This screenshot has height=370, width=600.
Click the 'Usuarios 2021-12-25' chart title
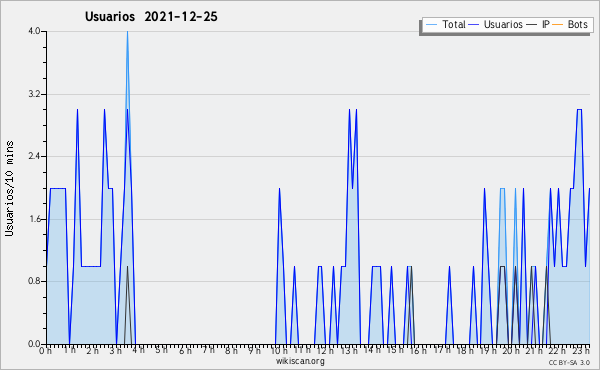coord(151,17)
